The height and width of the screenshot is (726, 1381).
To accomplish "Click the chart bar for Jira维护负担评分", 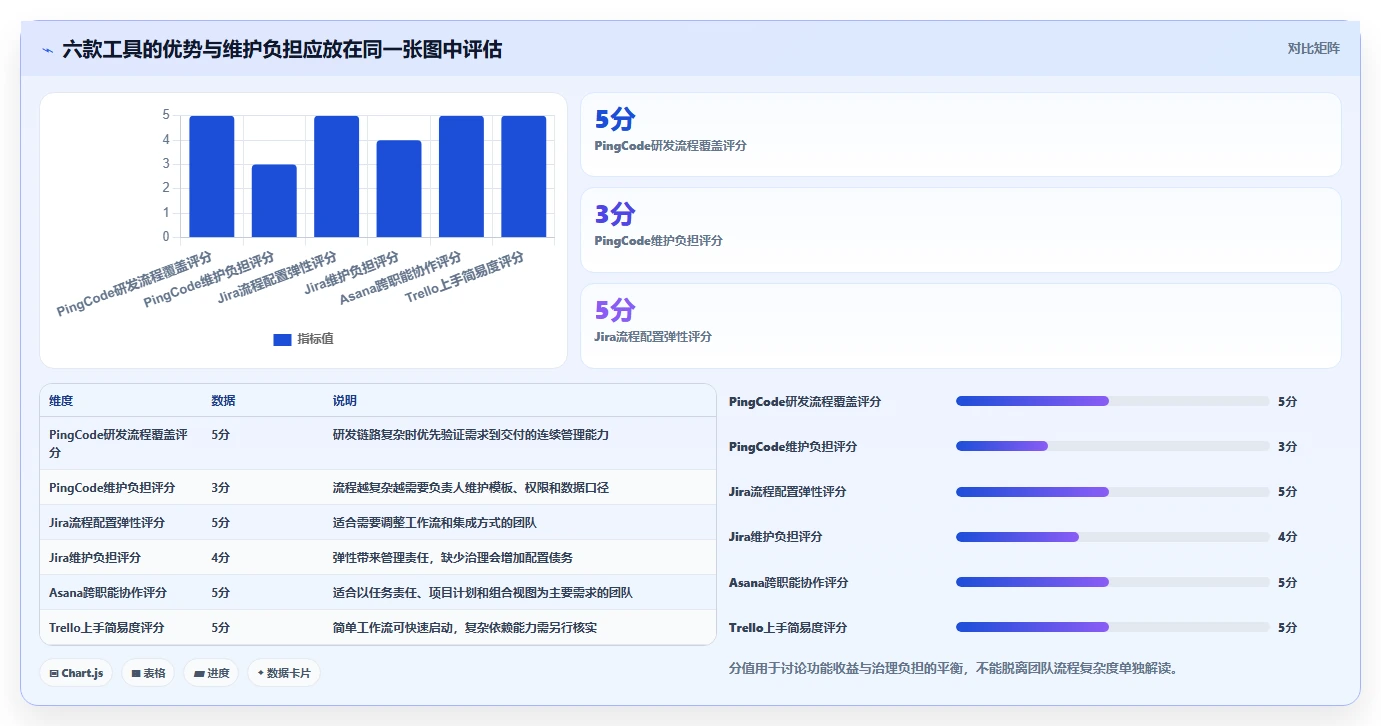I will (399, 189).
